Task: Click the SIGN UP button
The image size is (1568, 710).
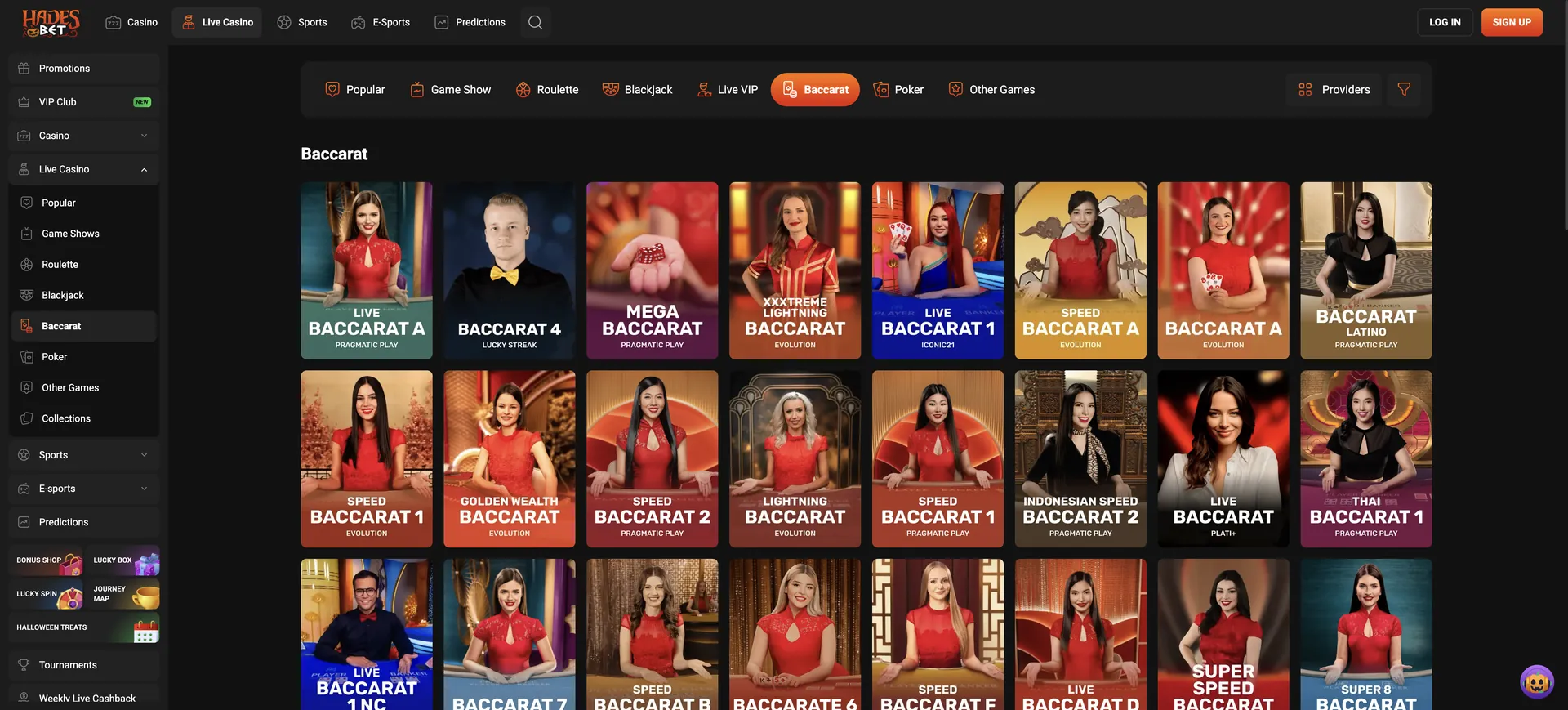Action: (1512, 22)
